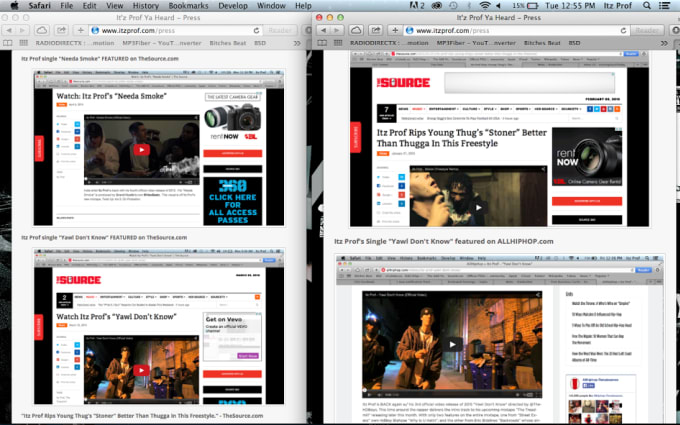Image resolution: width=680 pixels, height=425 pixels.
Task: Add bookmark plus button in left window
Action: [x=81, y=30]
